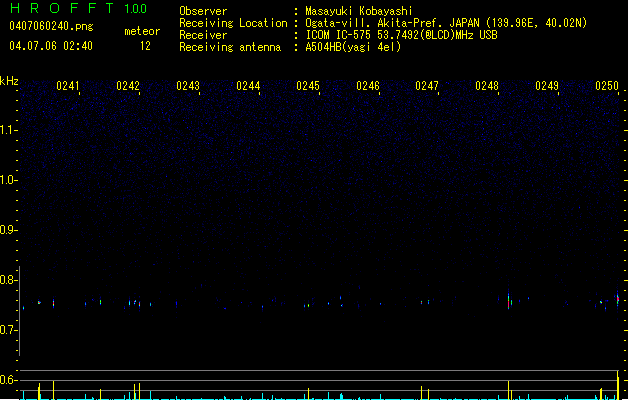The height and width of the screenshot is (400, 629).
Task: Click the 0.9 kHz frequency tick label
Action: pos(8,230)
